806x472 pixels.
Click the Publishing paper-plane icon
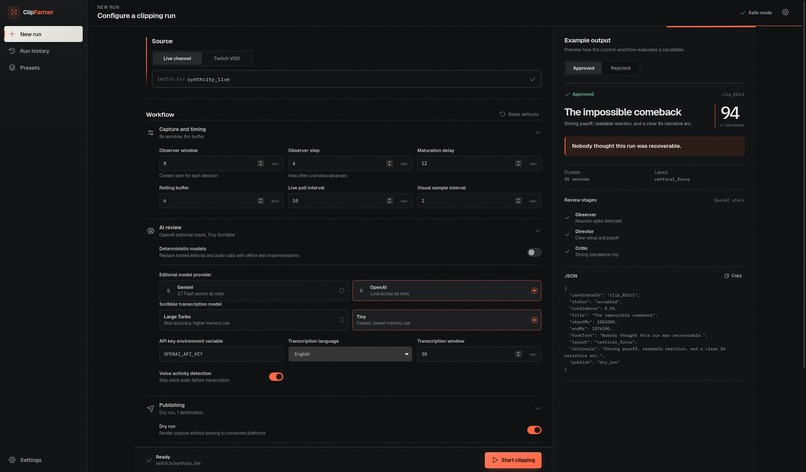tap(151, 408)
